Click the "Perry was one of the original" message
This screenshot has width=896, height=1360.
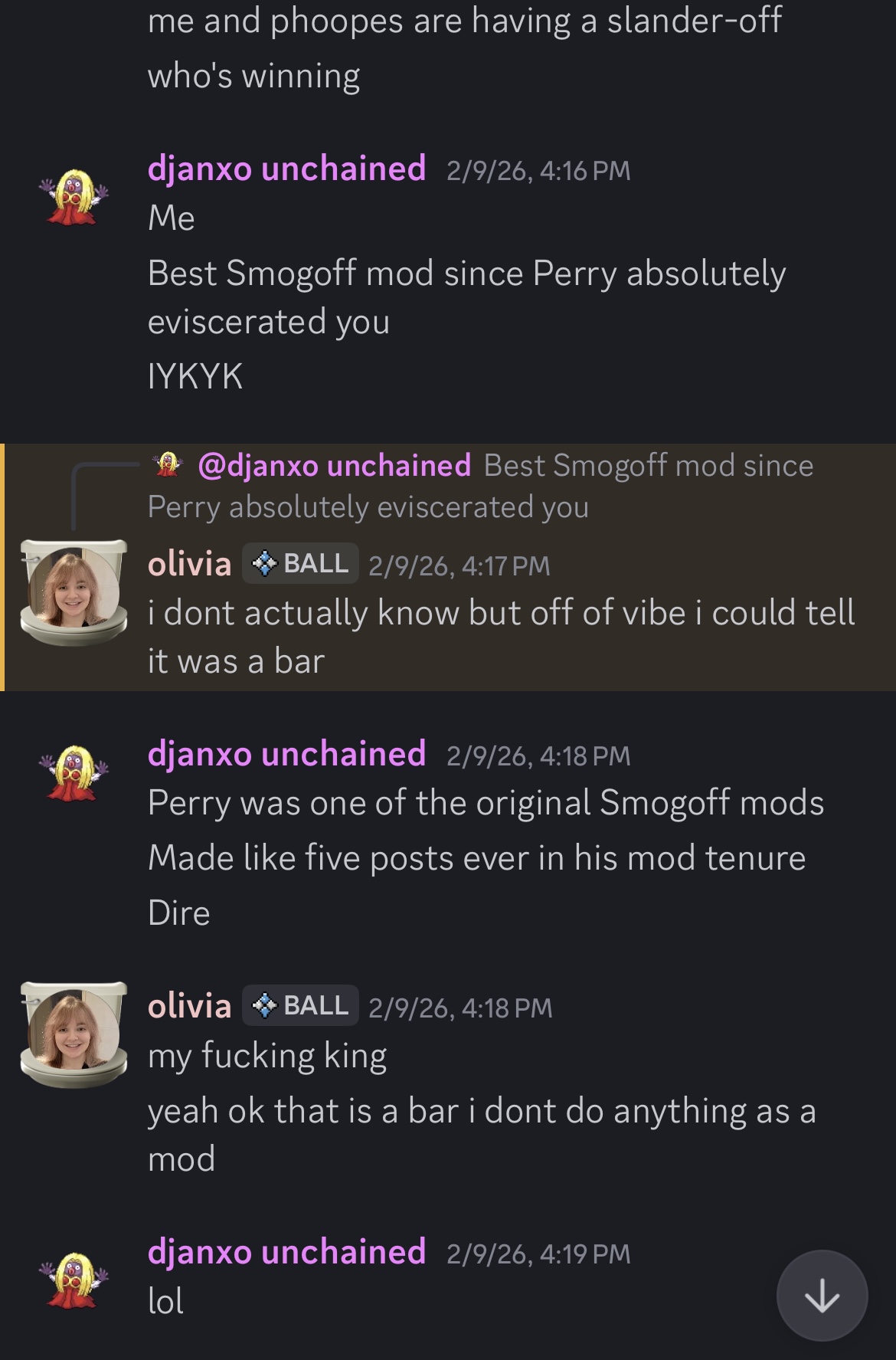(x=486, y=803)
